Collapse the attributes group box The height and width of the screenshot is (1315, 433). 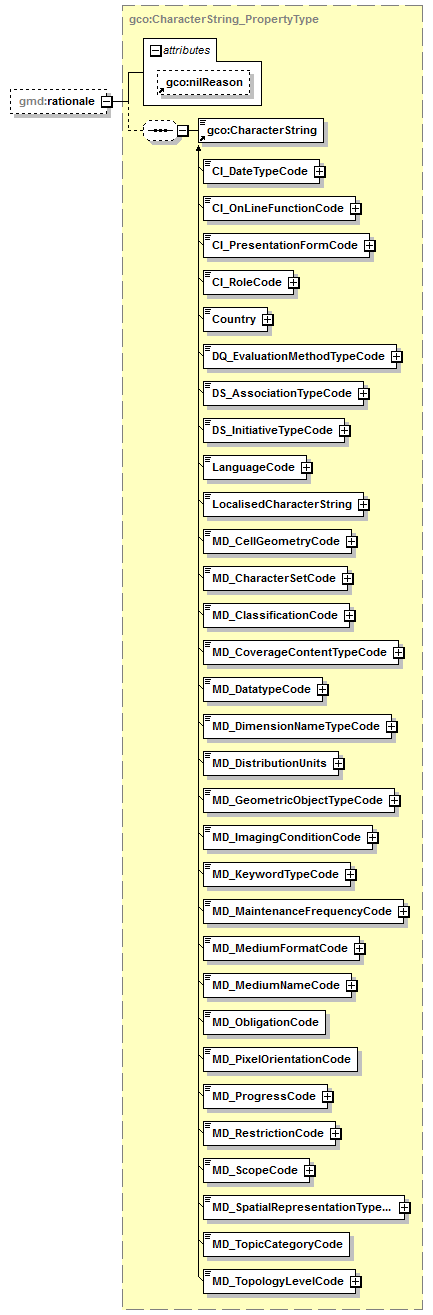155,50
